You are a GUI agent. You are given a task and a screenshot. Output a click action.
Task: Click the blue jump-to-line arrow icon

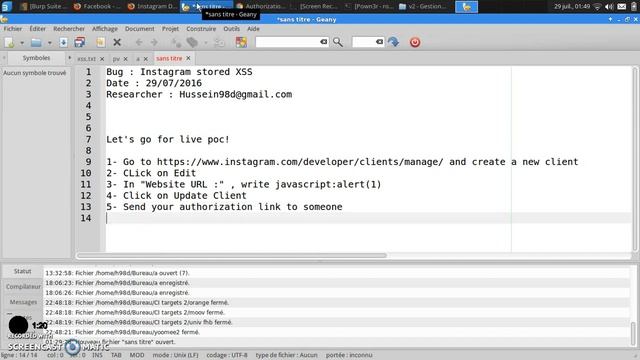(x=393, y=42)
